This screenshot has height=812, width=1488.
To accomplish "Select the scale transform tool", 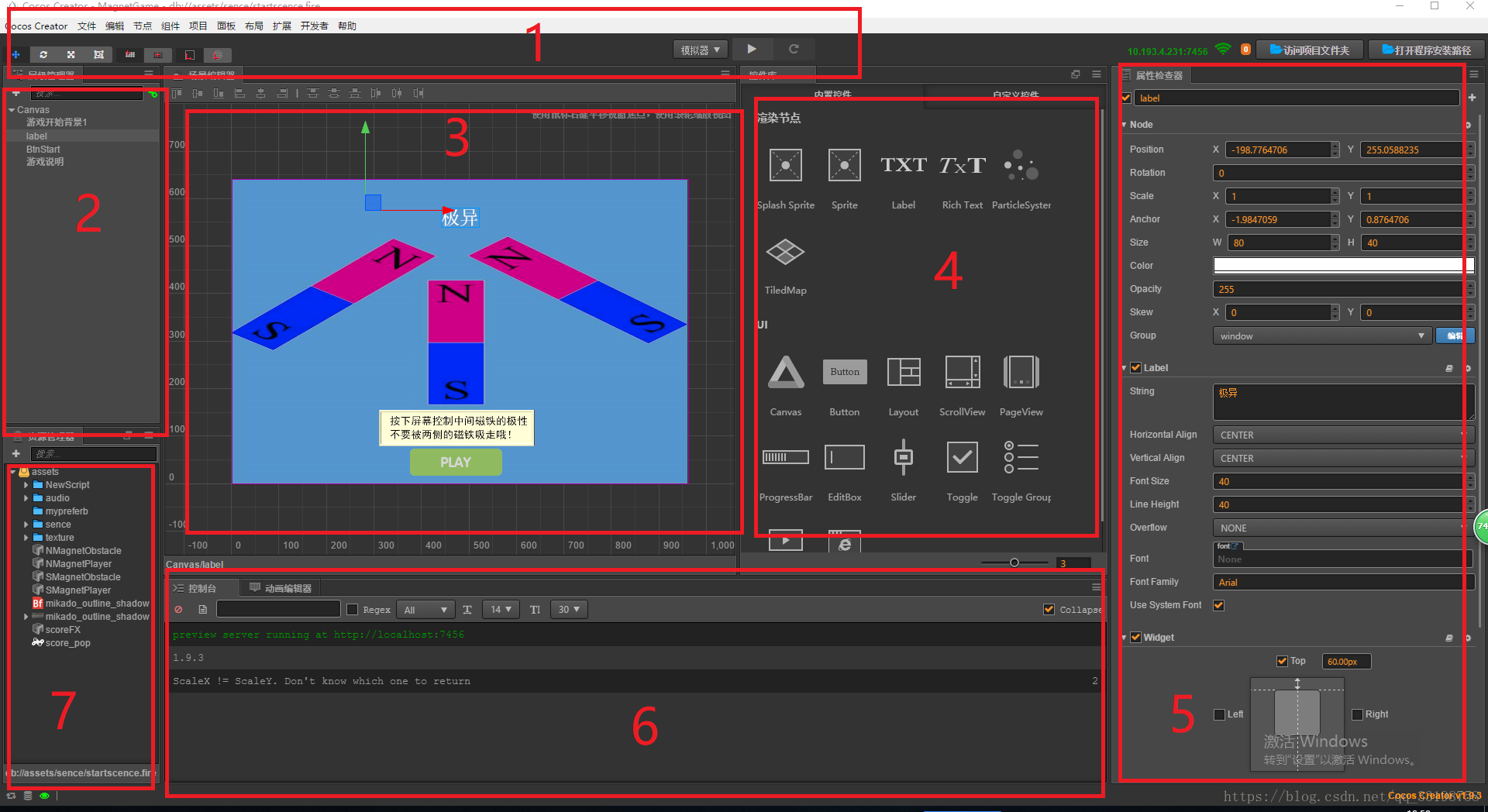I will coord(71,55).
